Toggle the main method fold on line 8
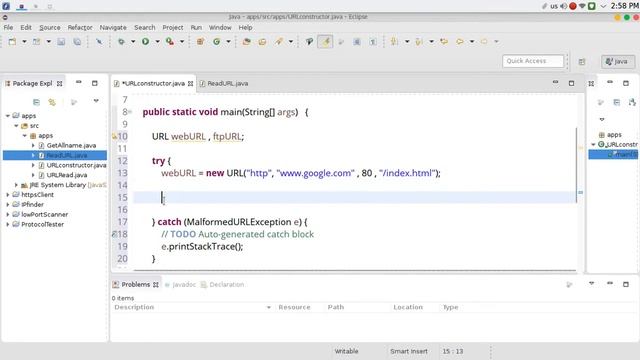The image size is (640, 360). (x=130, y=112)
